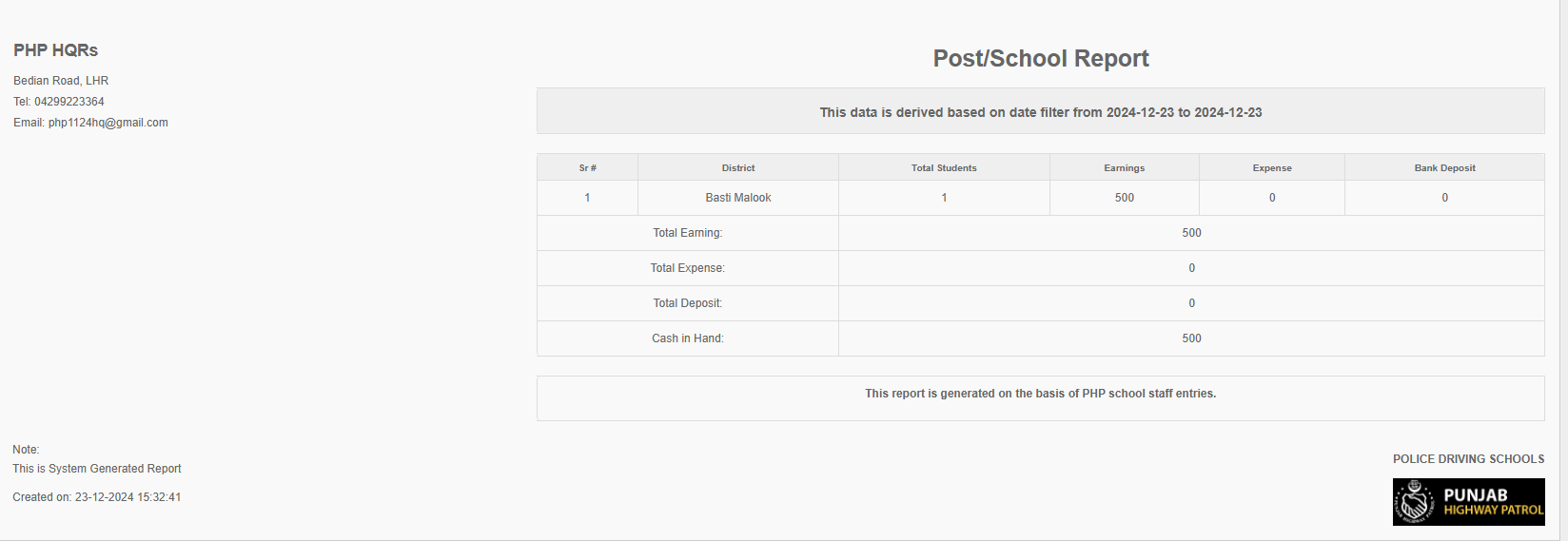
Task: Click the date filter information banner
Action: pos(1041,112)
